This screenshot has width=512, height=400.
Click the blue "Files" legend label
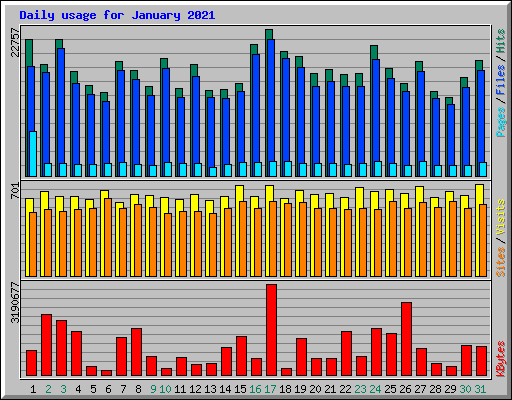pos(501,79)
